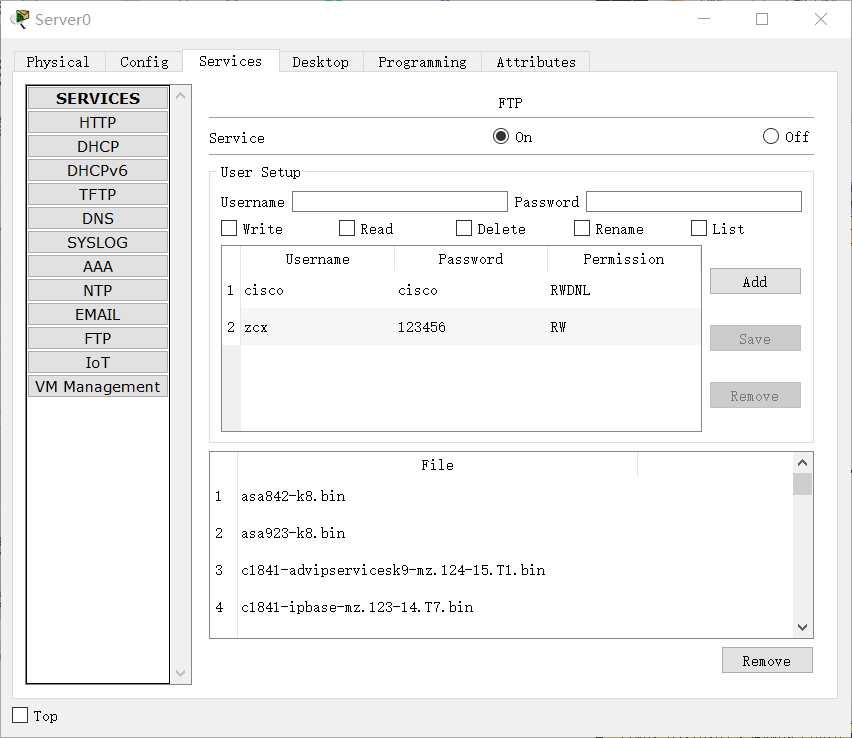
Task: Enable the Read permission checkbox
Action: click(347, 228)
